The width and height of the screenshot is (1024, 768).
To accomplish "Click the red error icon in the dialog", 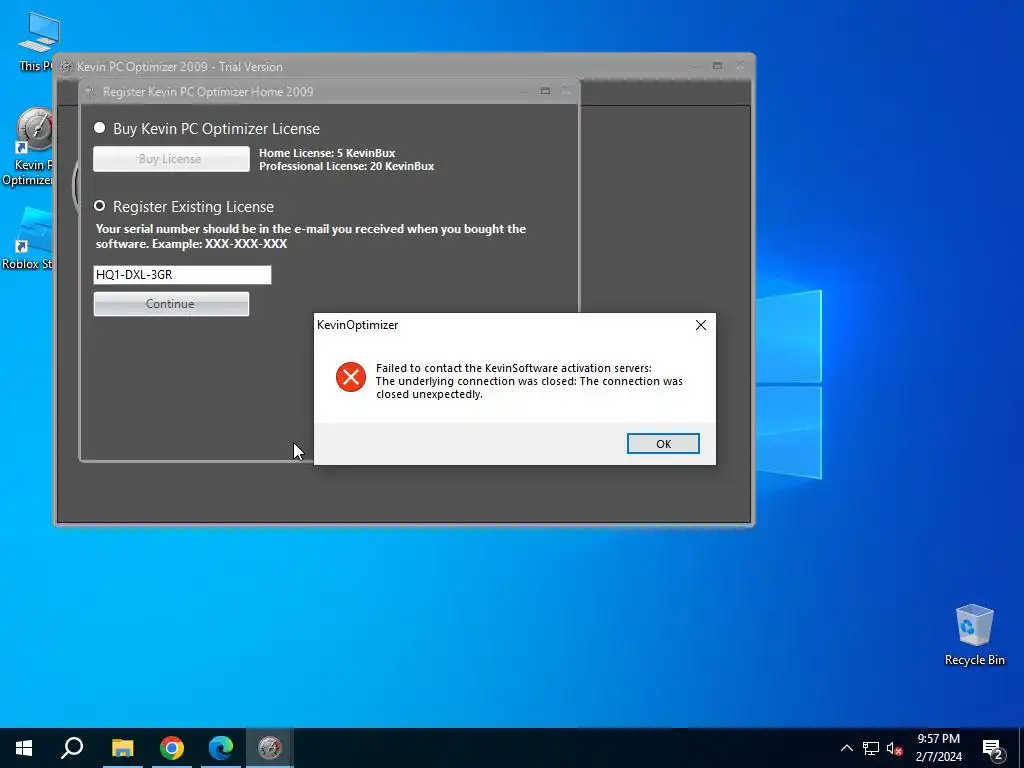I will point(351,377).
